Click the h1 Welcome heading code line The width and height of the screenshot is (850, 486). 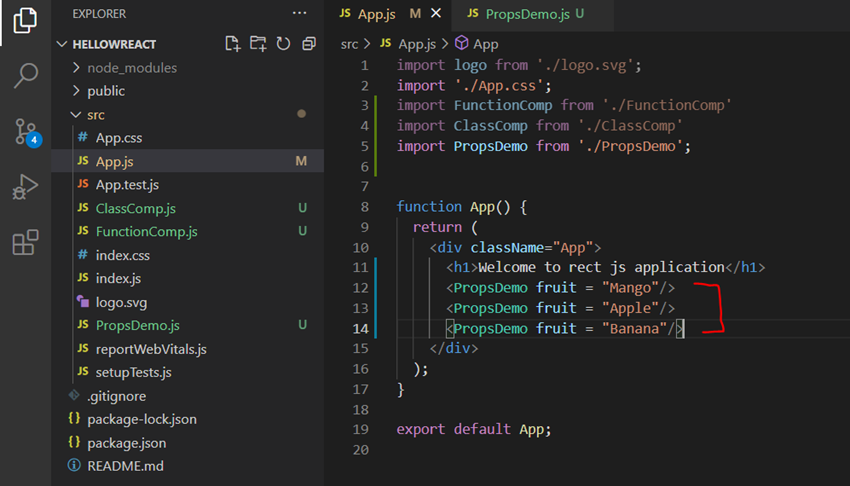point(606,268)
